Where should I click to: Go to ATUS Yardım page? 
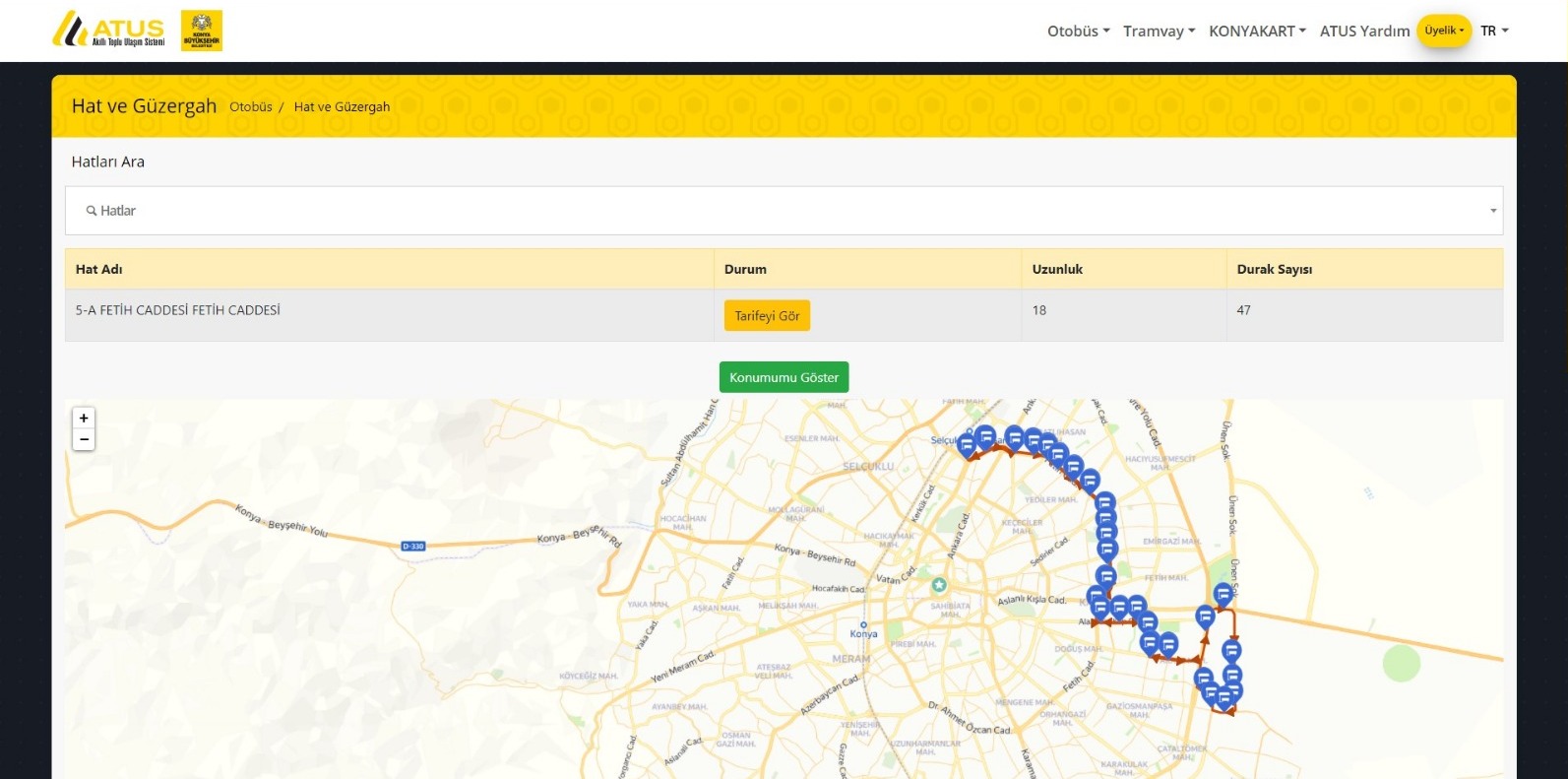pos(1364,31)
